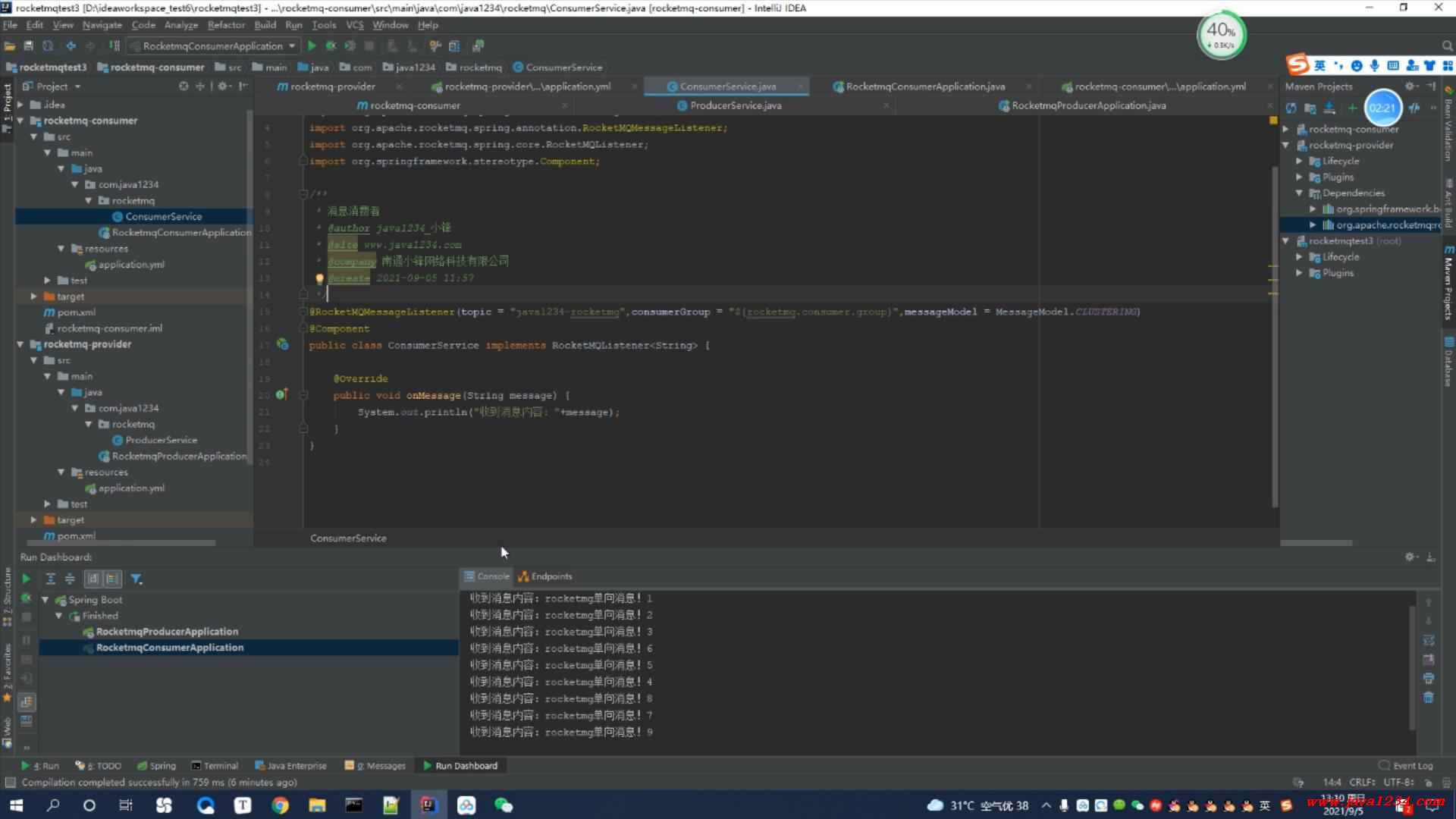
Task: Click the print icon beside console
Action: coord(1429,679)
